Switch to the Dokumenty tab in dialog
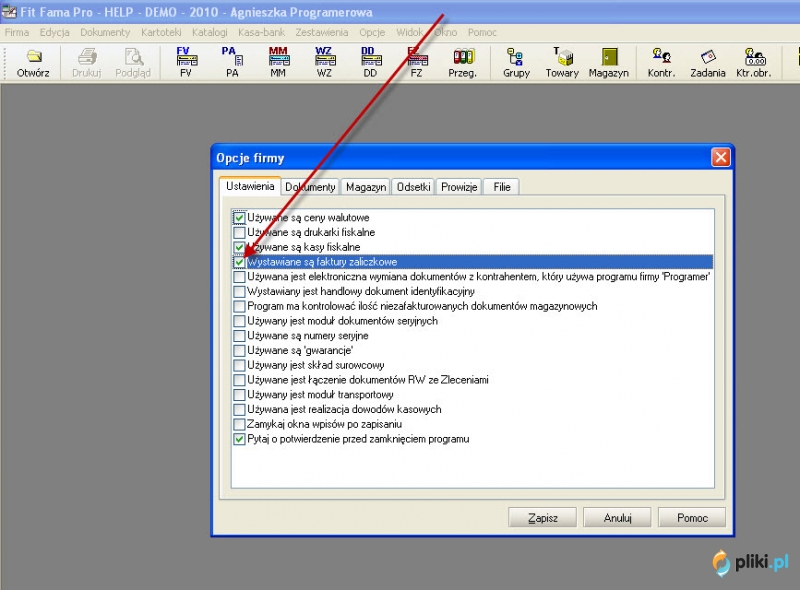Image resolution: width=800 pixels, height=590 pixels. click(x=310, y=187)
